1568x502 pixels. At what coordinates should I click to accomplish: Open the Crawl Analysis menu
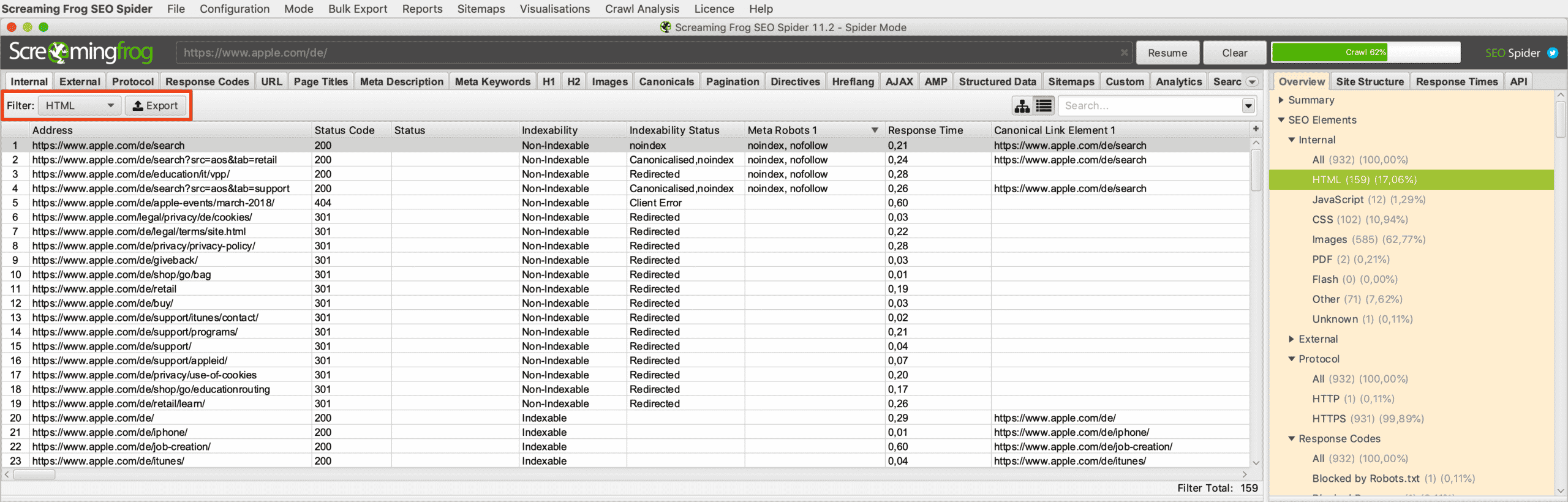click(642, 9)
